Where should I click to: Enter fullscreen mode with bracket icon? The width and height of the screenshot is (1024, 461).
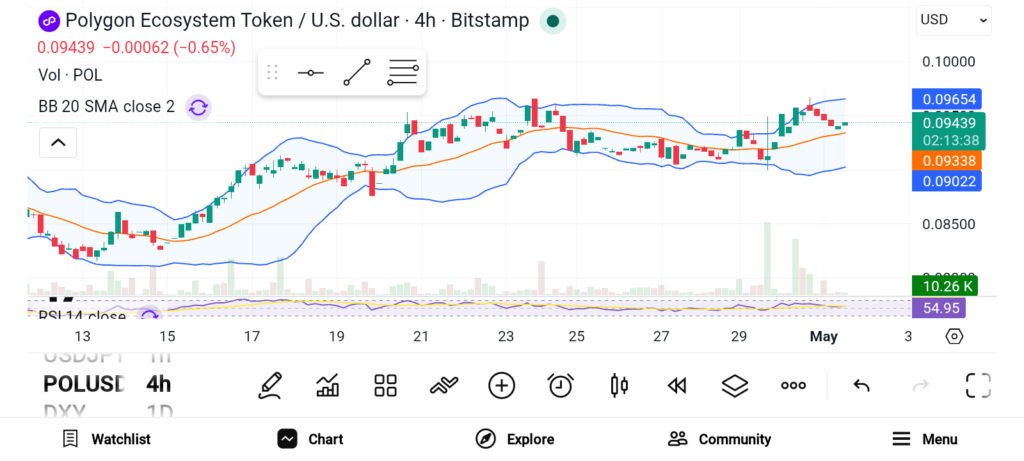point(978,385)
